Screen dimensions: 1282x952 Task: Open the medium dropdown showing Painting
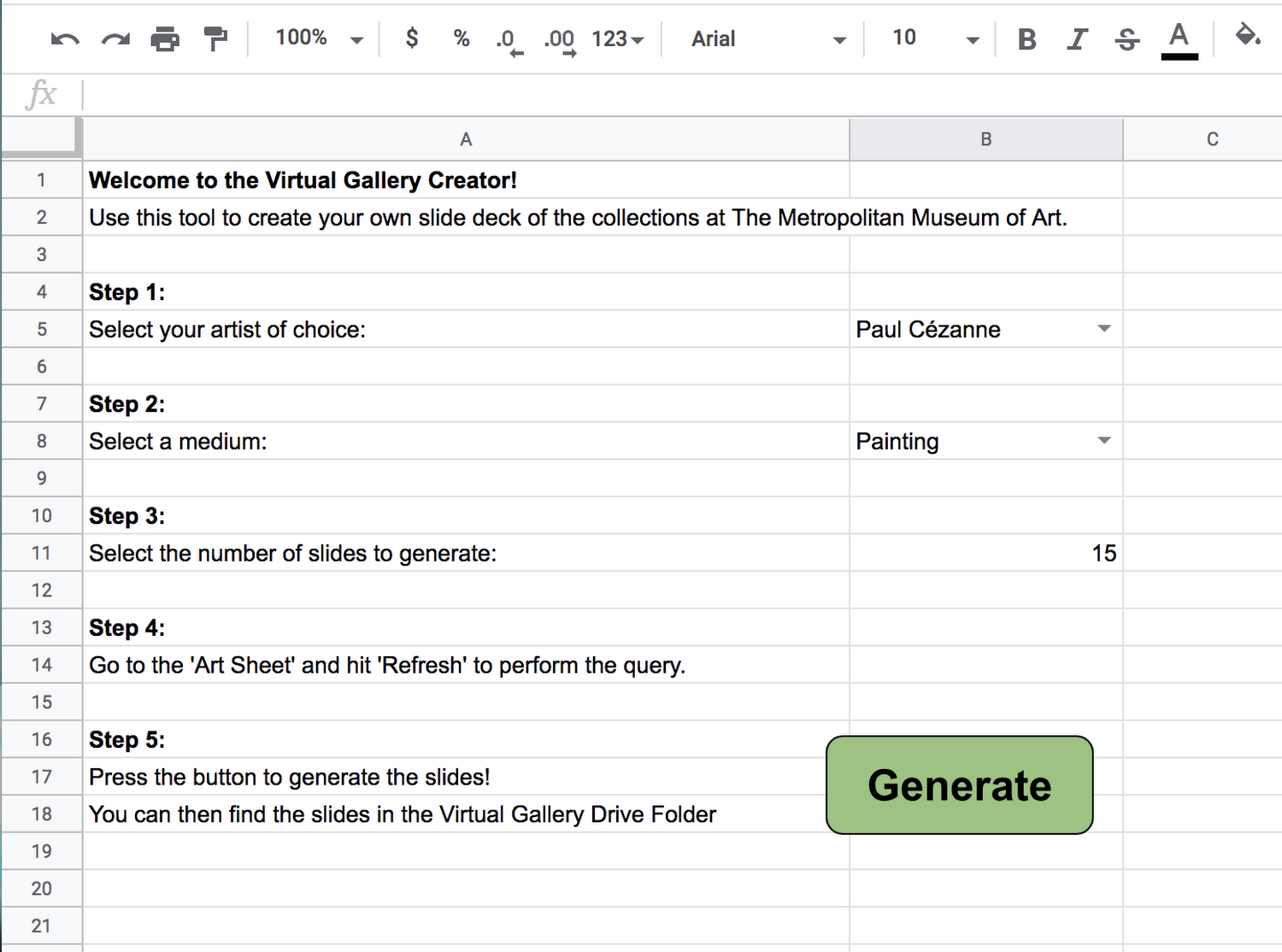[x=1104, y=441]
